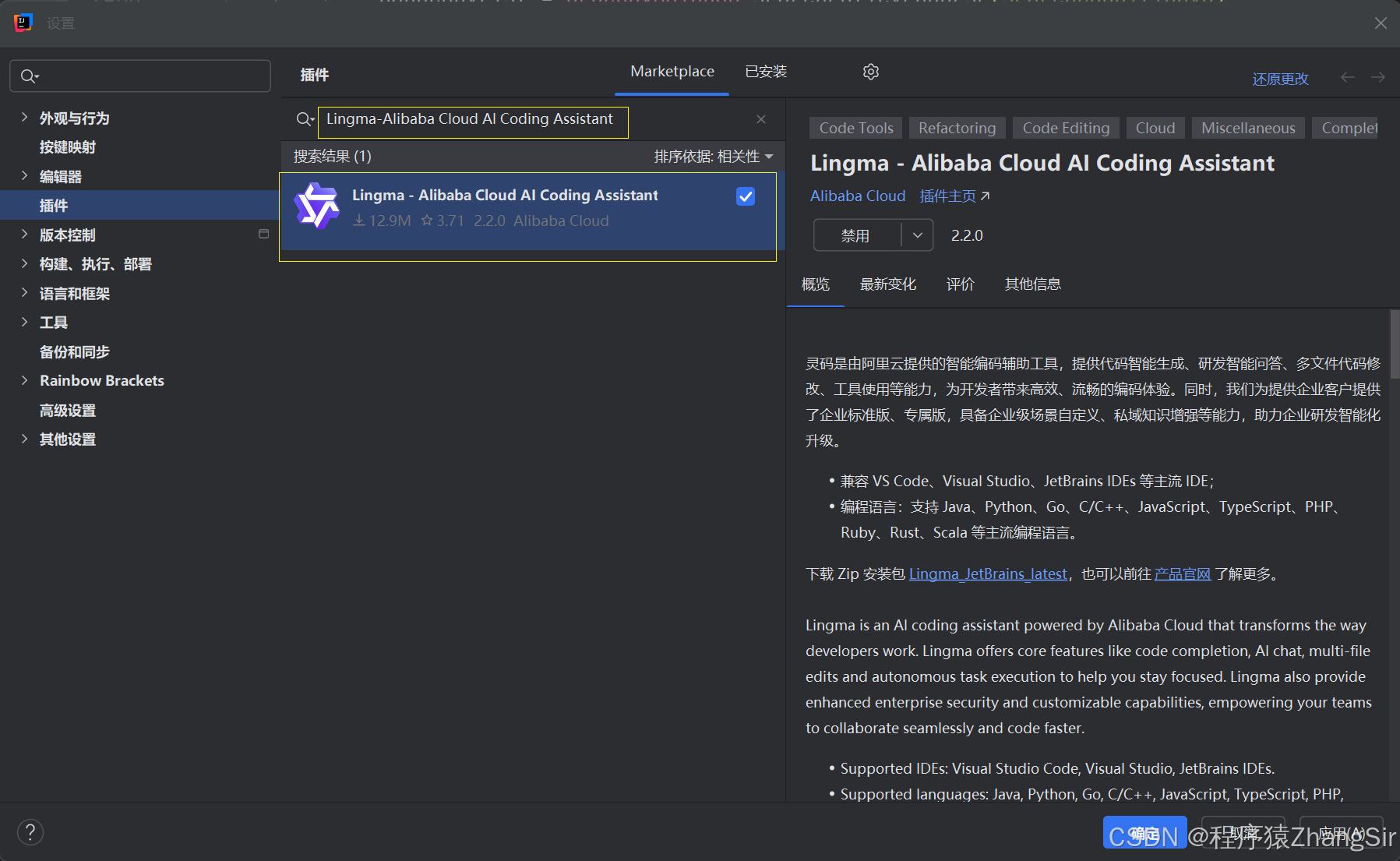
Task: Click the 禁用 disable button
Action: [856, 235]
